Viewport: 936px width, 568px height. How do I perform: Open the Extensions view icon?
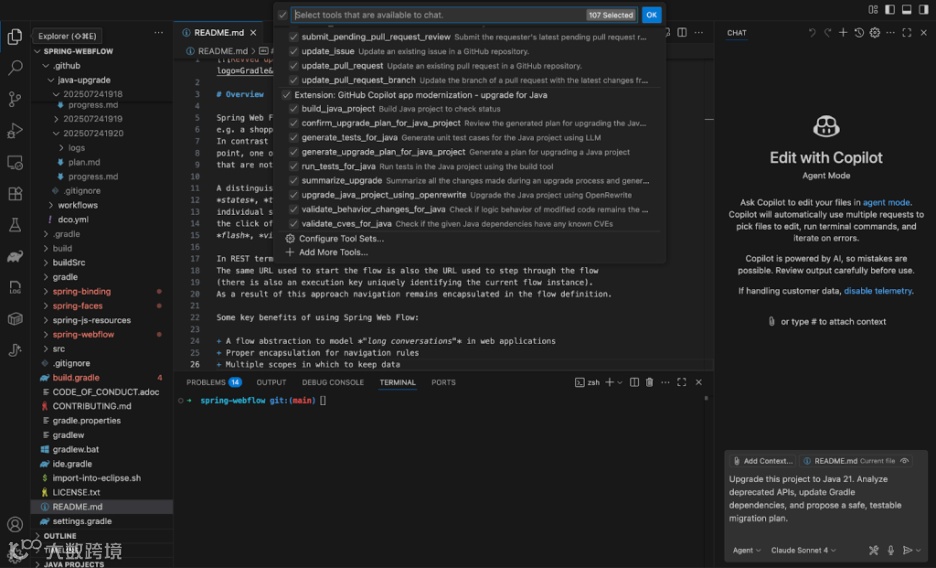15,193
